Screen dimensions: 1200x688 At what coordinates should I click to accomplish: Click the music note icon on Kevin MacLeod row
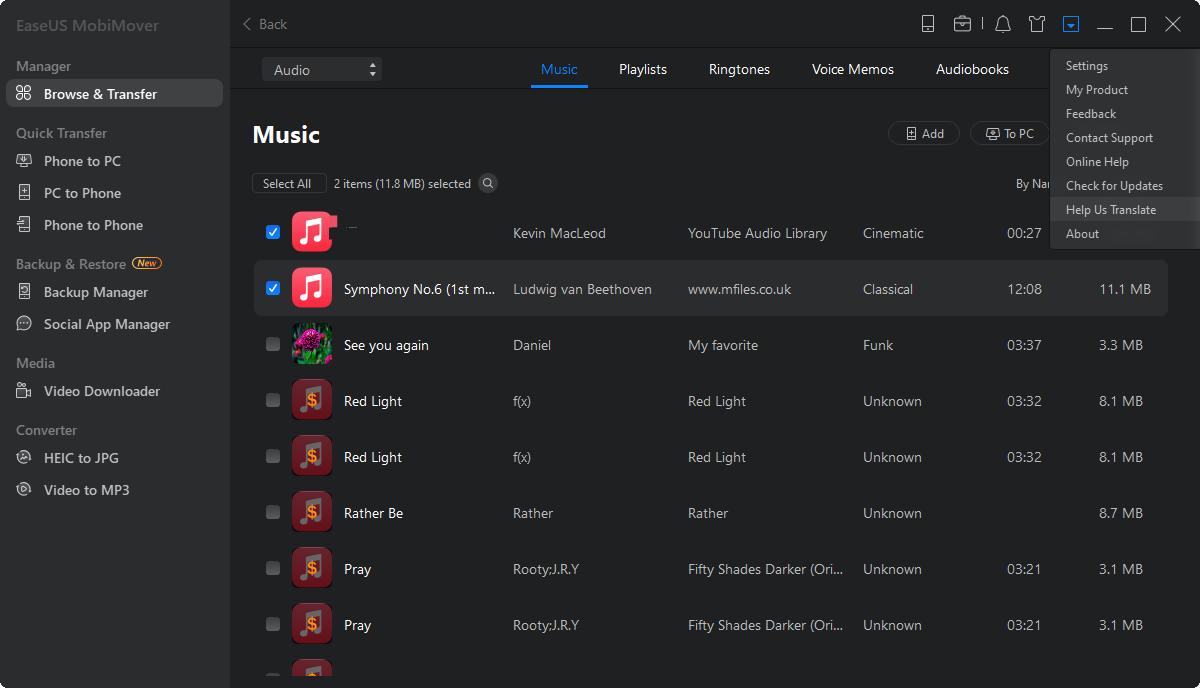(312, 233)
